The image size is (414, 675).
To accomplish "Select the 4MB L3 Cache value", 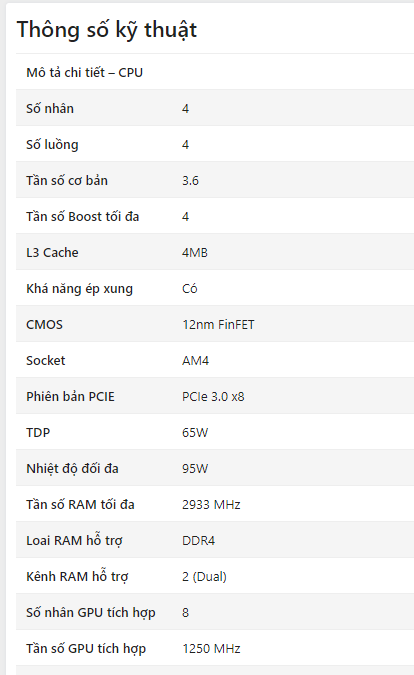I will pyautogui.click(x=195, y=253).
